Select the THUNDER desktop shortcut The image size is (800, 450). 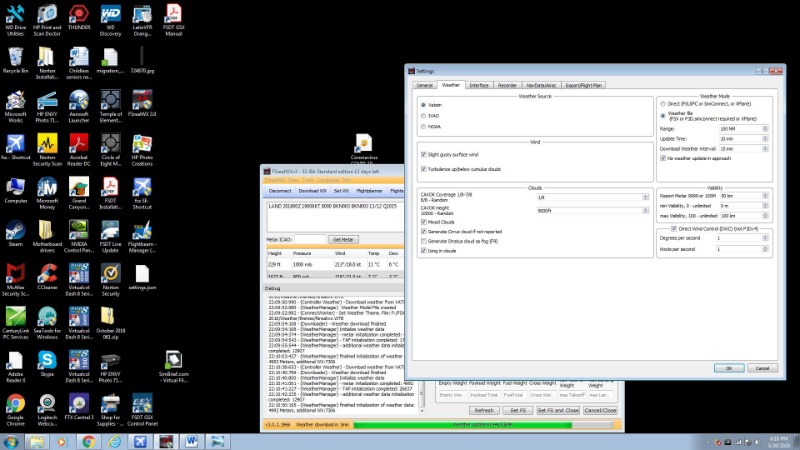pyautogui.click(x=79, y=17)
